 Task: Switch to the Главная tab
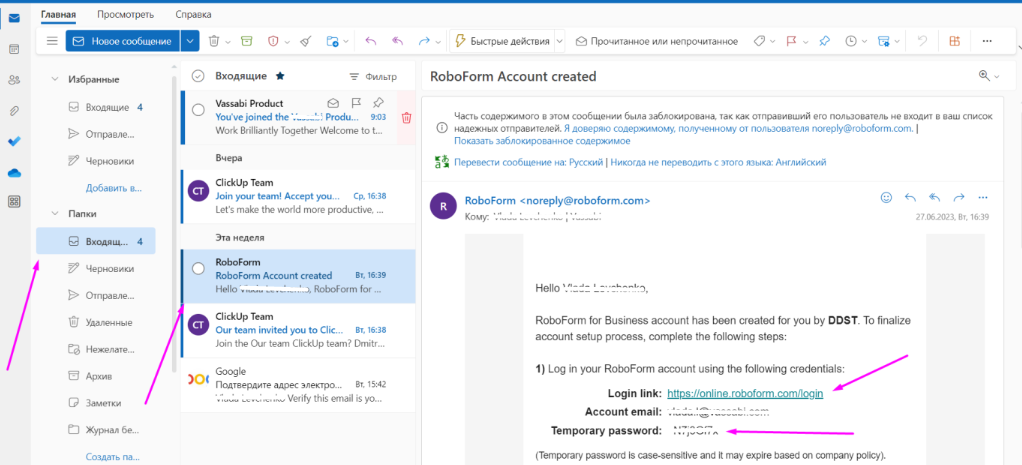coord(58,14)
